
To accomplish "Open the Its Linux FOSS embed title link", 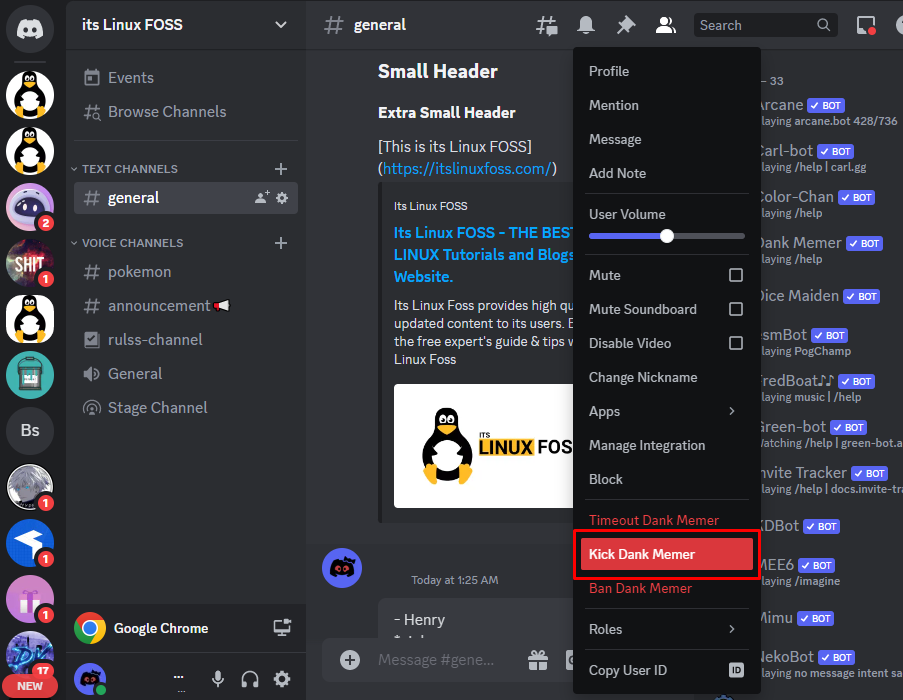I will coord(483,254).
